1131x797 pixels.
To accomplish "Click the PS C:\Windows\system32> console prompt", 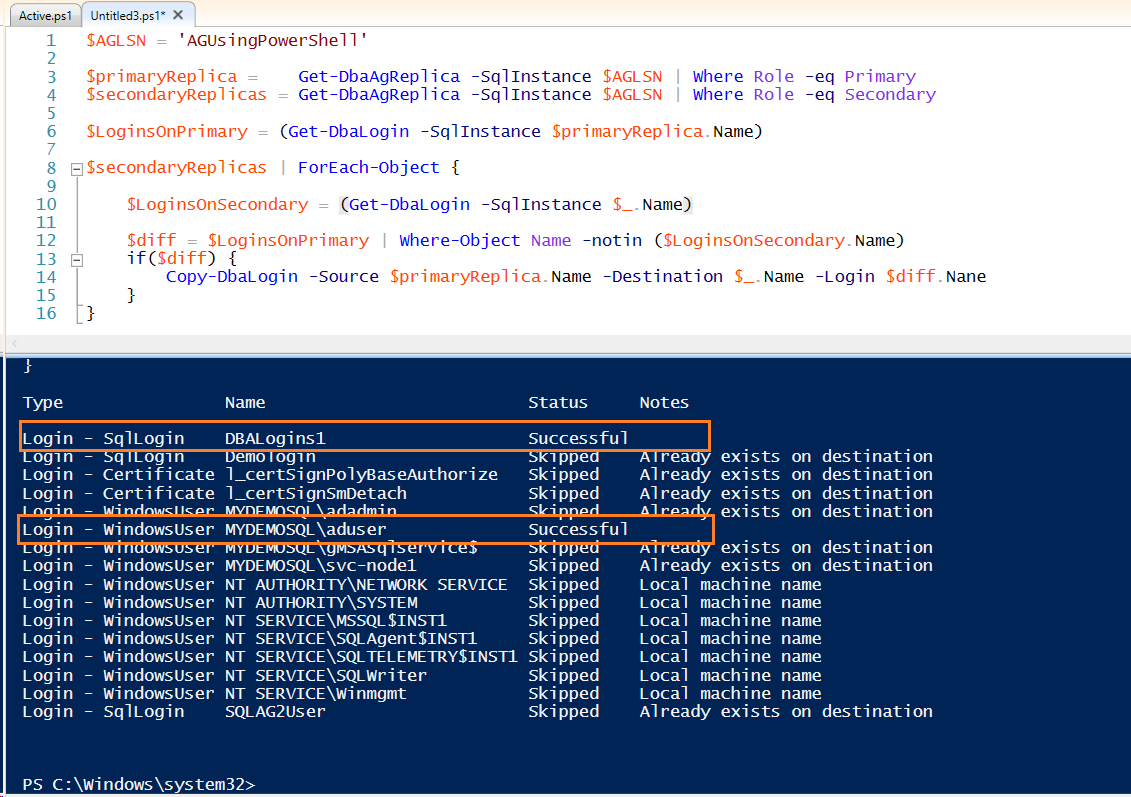I will 138,784.
